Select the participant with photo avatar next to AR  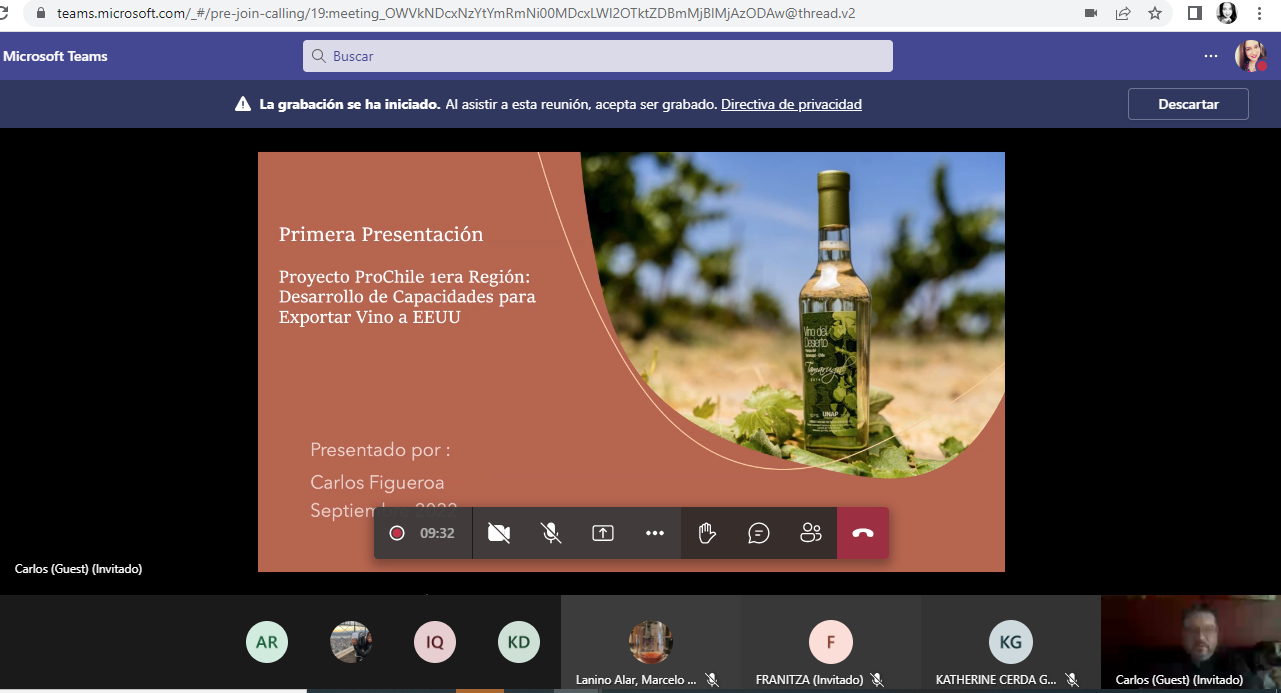[351, 642]
